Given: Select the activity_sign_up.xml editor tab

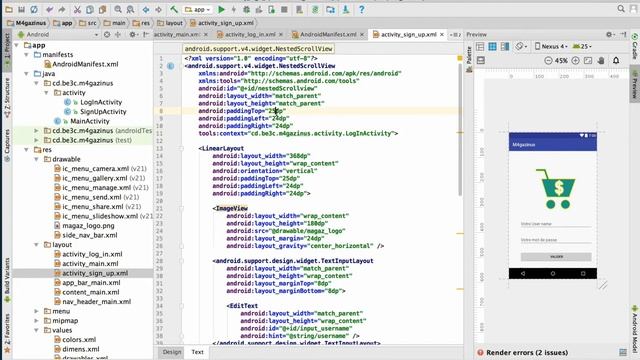Looking at the screenshot, I should (x=409, y=35).
